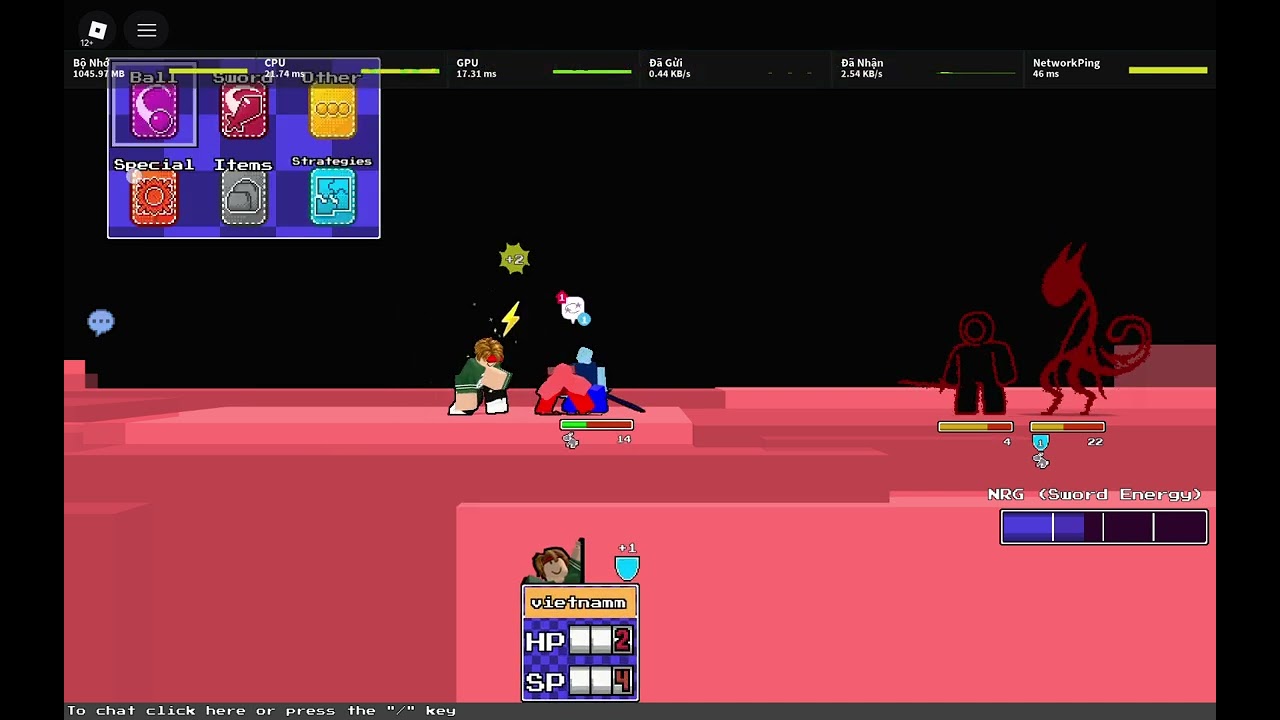Viewport: 1280px width, 720px height.
Task: Click the number 14 beside the green health bar
Action: [x=624, y=439]
